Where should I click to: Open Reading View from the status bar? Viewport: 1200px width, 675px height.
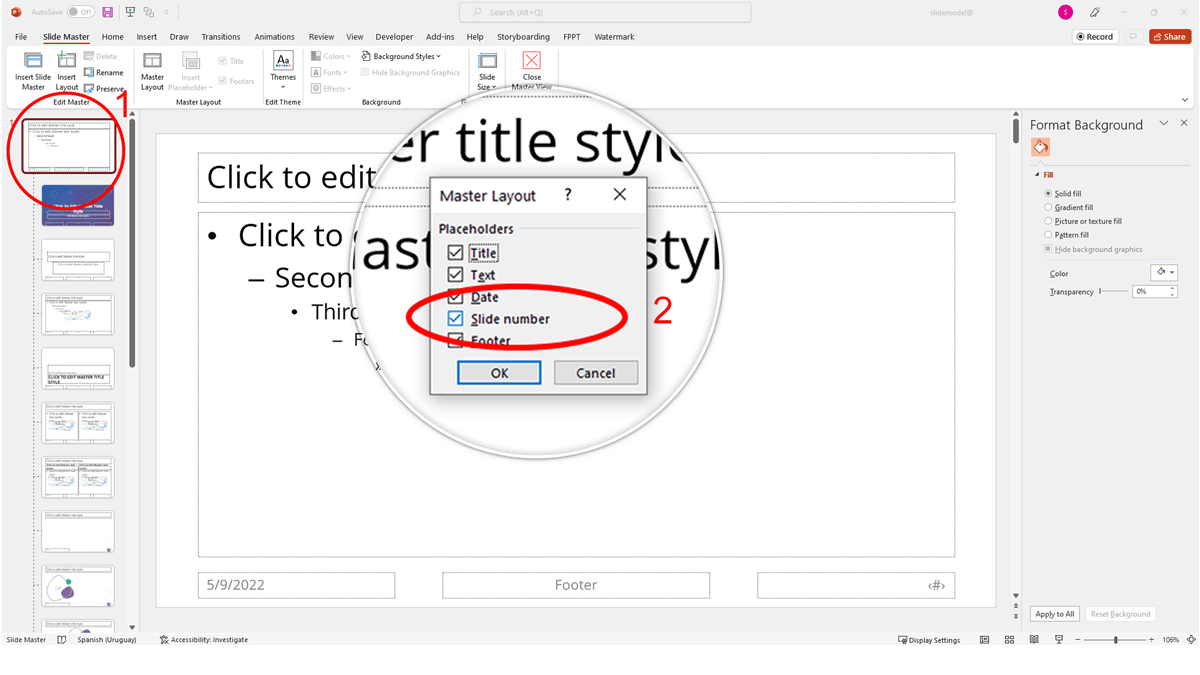(x=1033, y=639)
